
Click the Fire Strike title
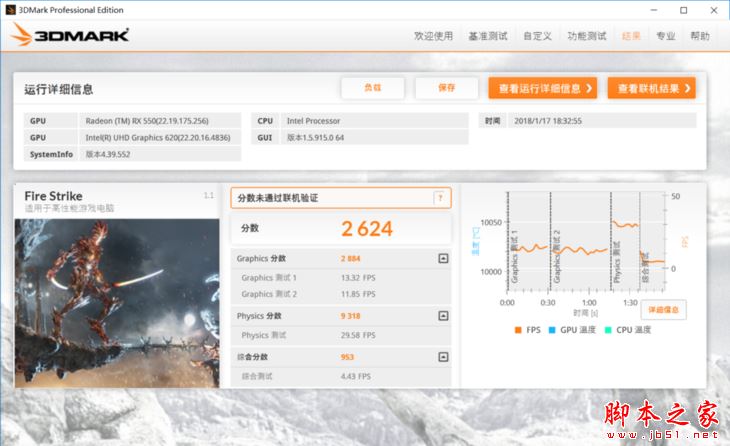[54, 196]
